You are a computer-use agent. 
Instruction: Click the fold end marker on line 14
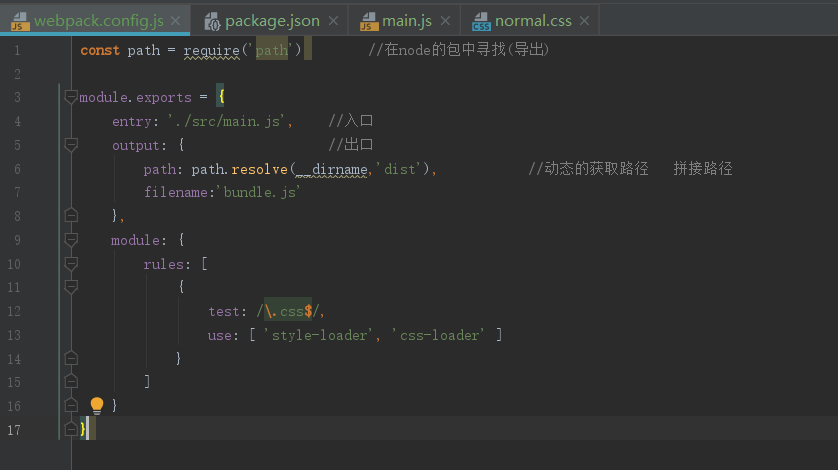pos(71,358)
